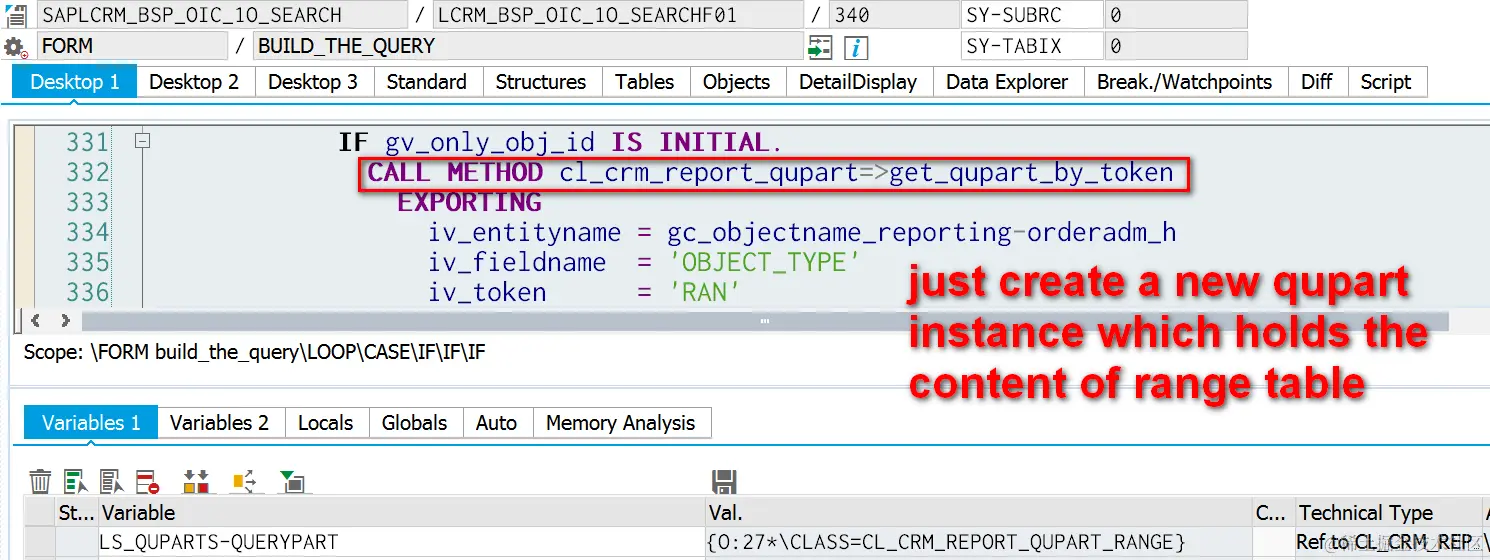Select the Variables 2 tab
The height and width of the screenshot is (560, 1490).
click(x=220, y=423)
